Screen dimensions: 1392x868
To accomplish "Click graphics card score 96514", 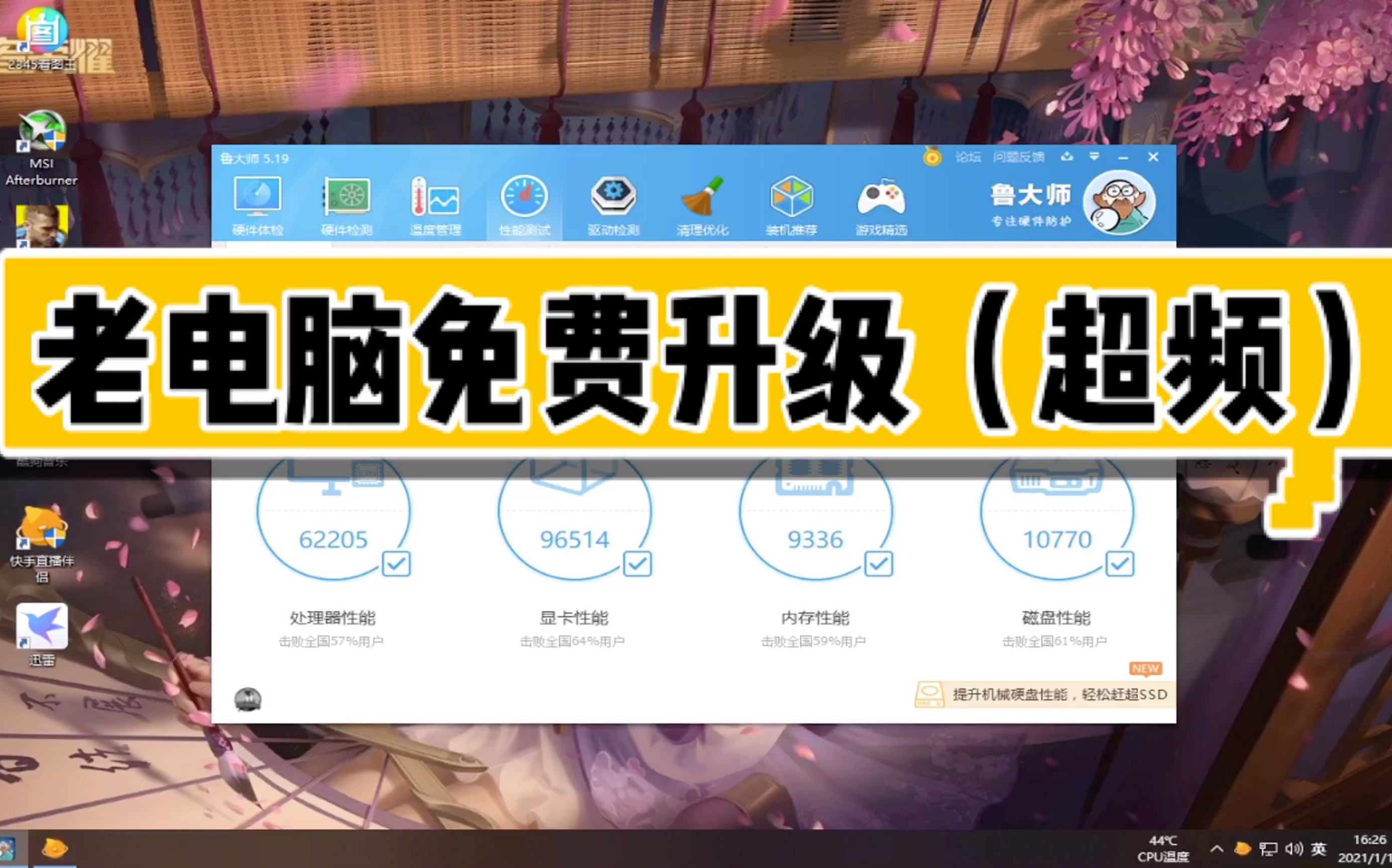I will tap(574, 539).
